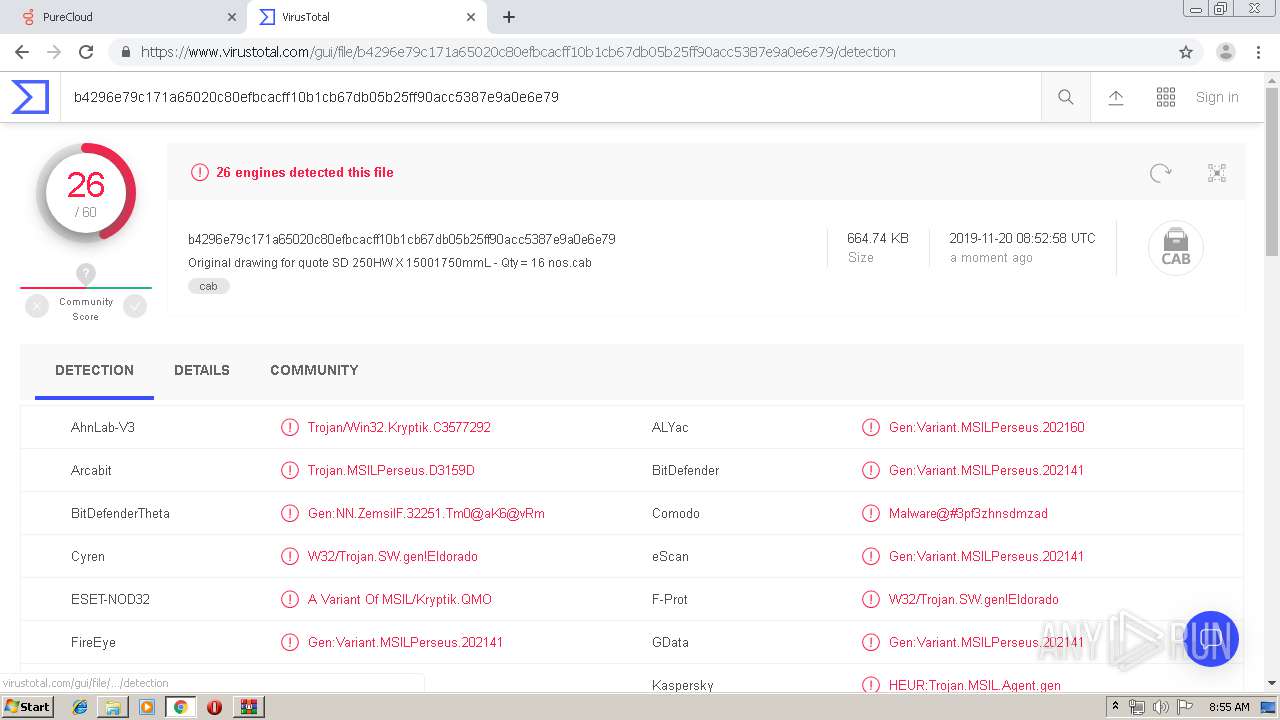Click Comodo result Malware@#3pf3zhnsdmzad

[968, 513]
